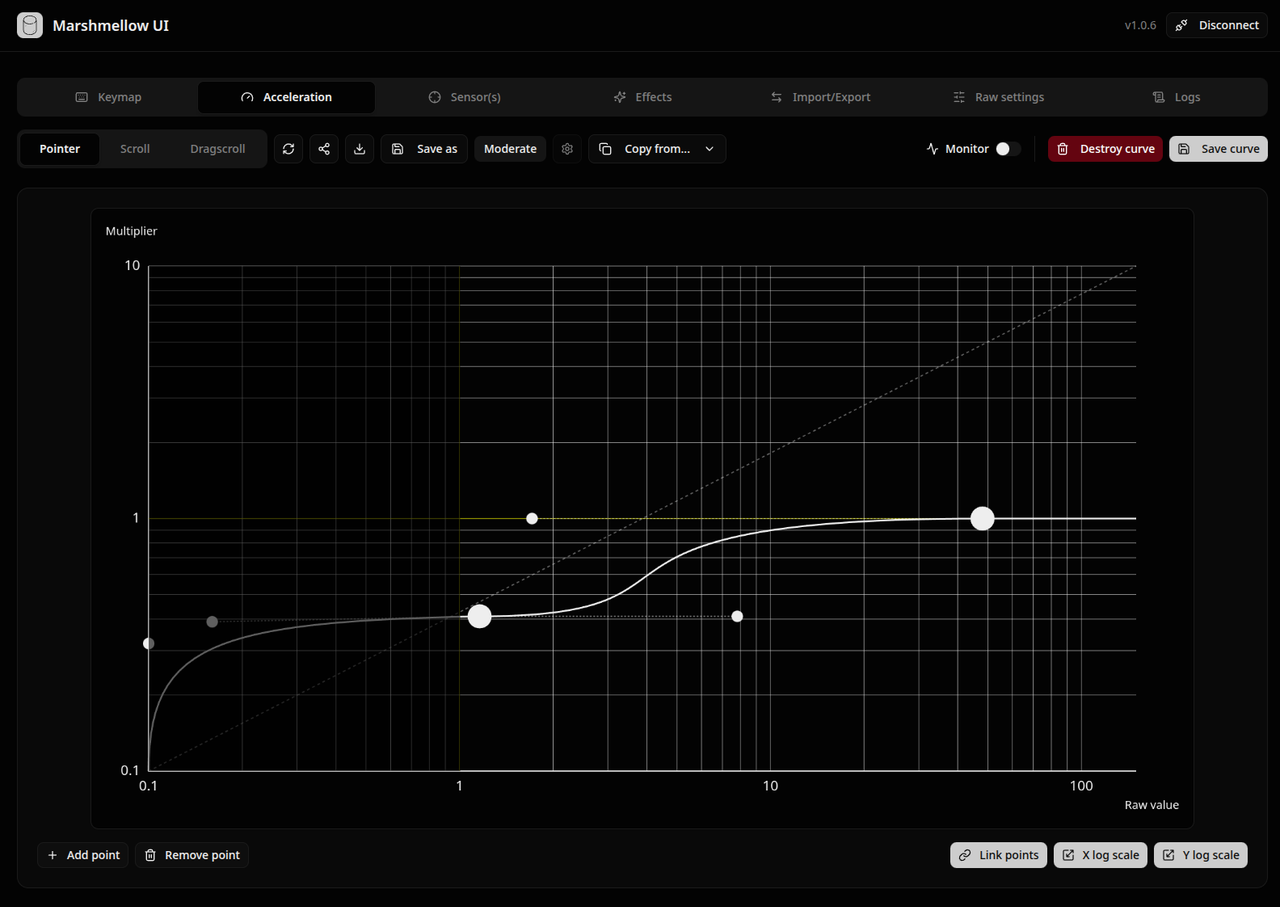Click the trash icon on Remove point
This screenshot has height=907, width=1280.
pyautogui.click(x=150, y=855)
